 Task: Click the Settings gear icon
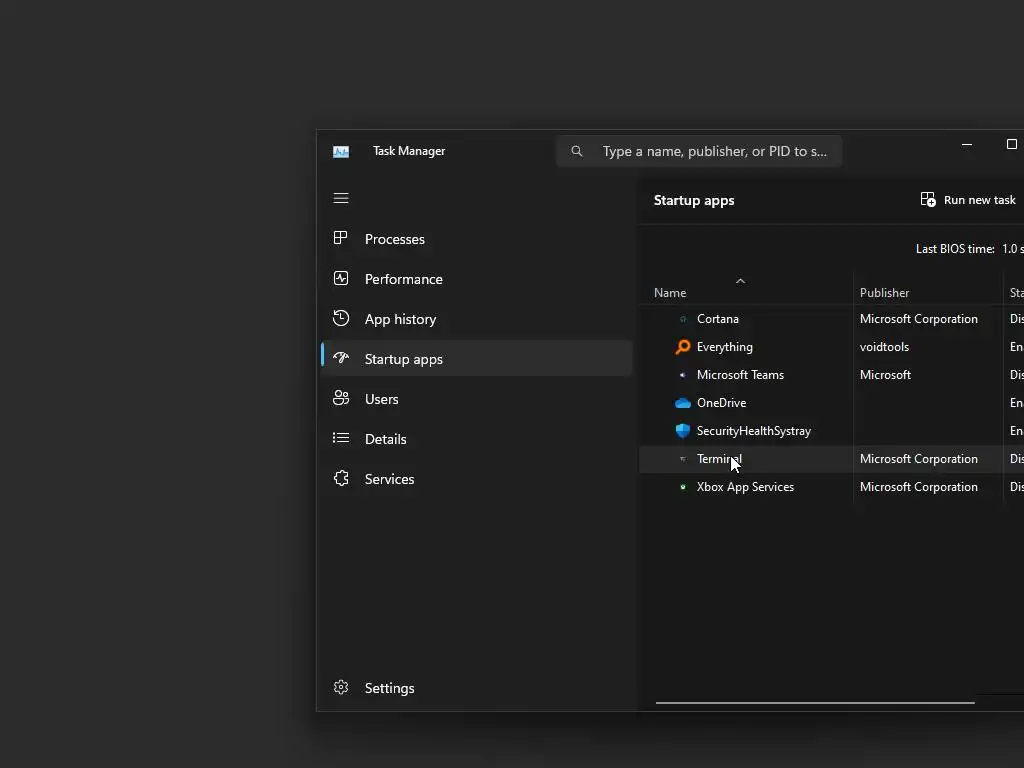(x=340, y=687)
